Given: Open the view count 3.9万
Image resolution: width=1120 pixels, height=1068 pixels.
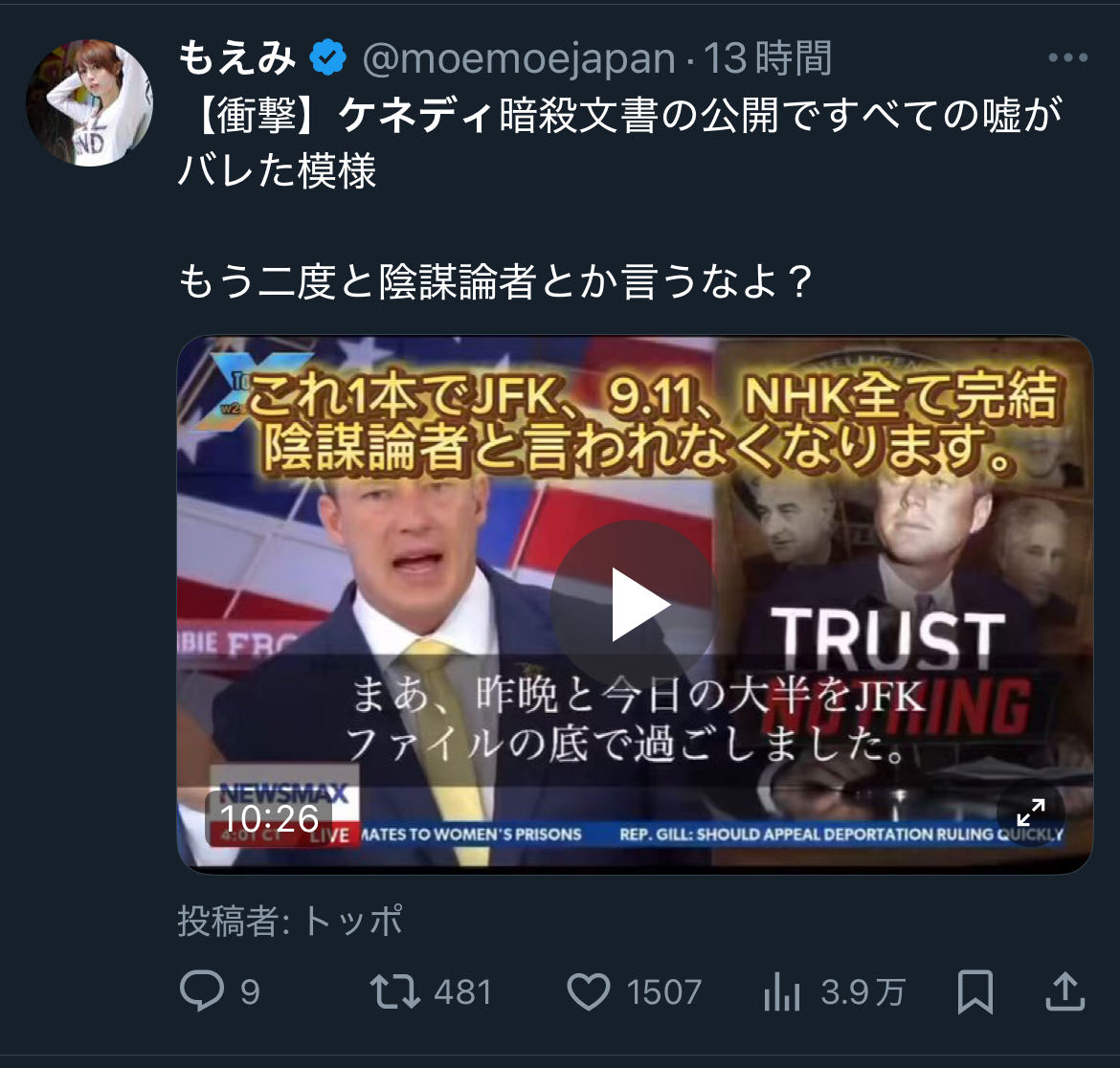Looking at the screenshot, I should click(x=863, y=992).
